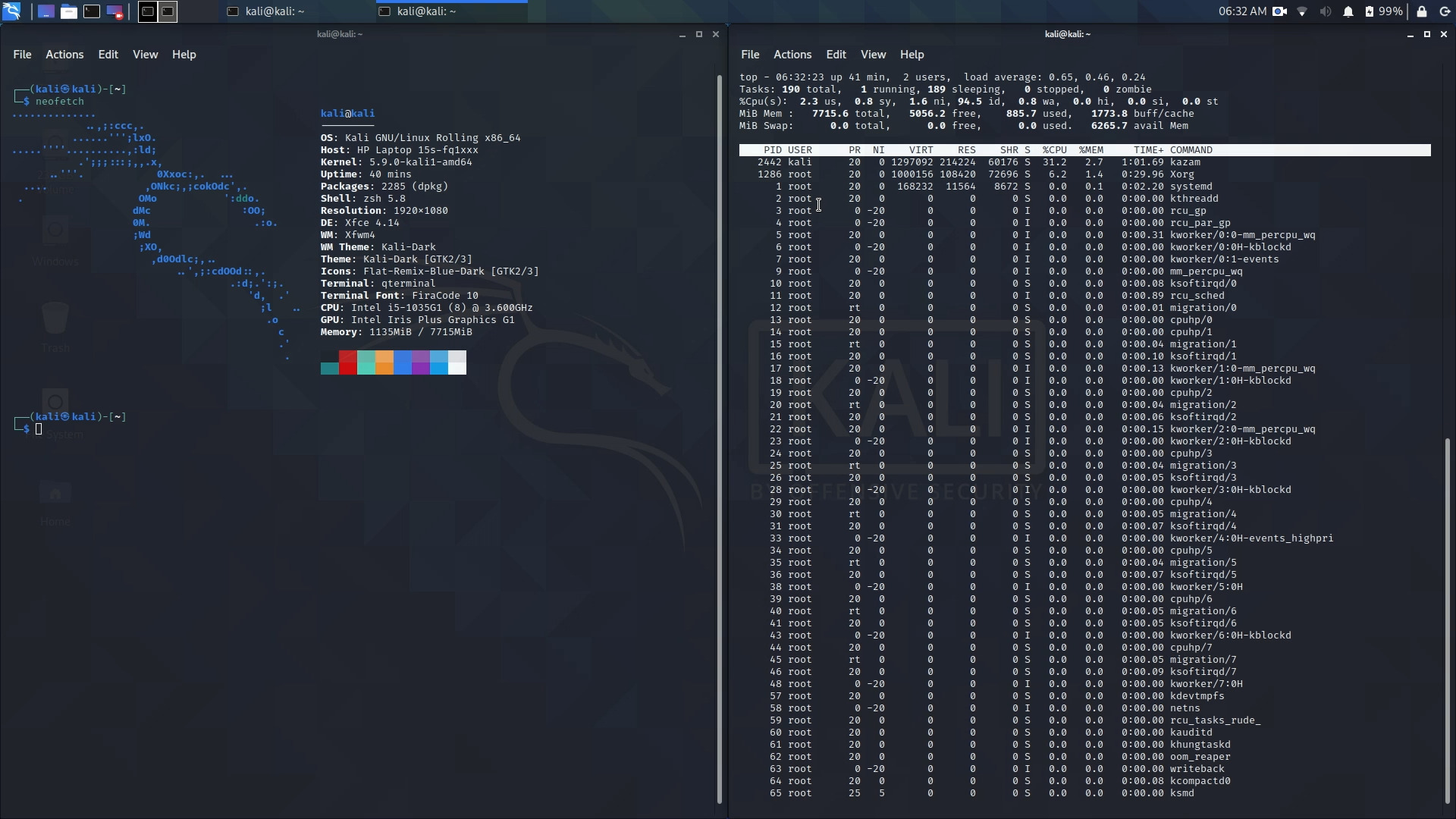Launch the file manager from panel

coord(69,11)
